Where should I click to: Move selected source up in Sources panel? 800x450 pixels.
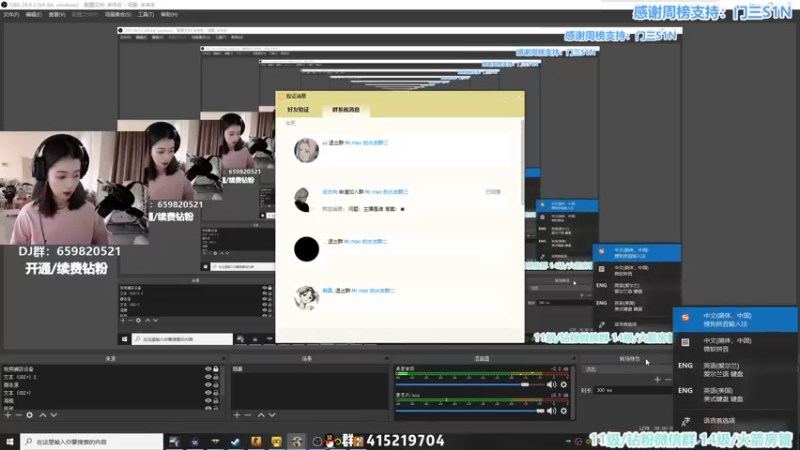(x=43, y=415)
